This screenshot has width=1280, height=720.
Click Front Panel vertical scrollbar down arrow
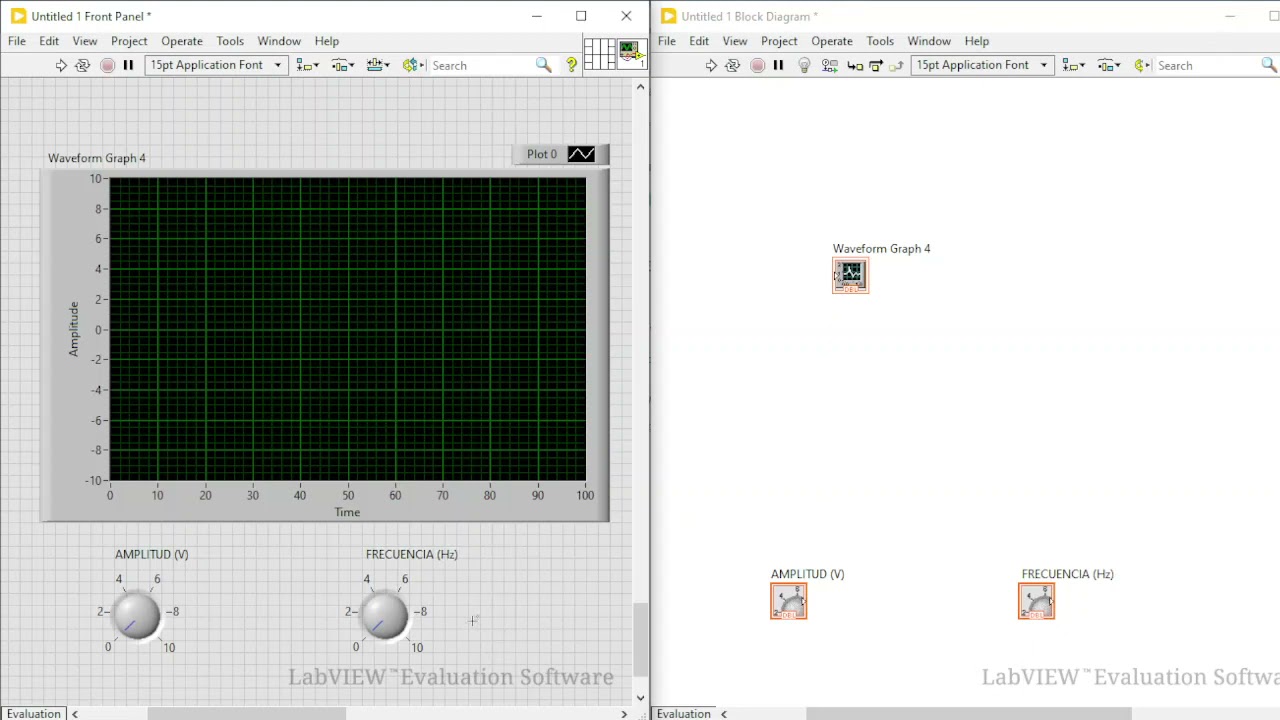pos(641,698)
